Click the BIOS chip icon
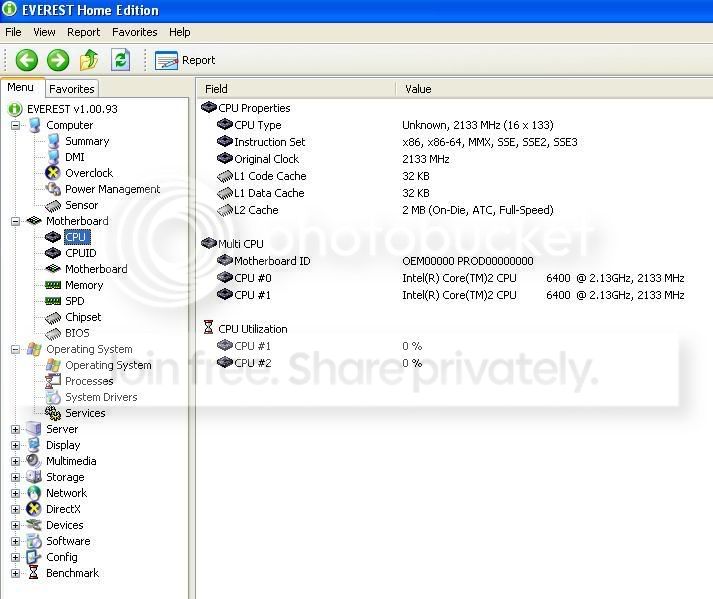Image resolution: width=713 pixels, height=599 pixels. pos(53,333)
